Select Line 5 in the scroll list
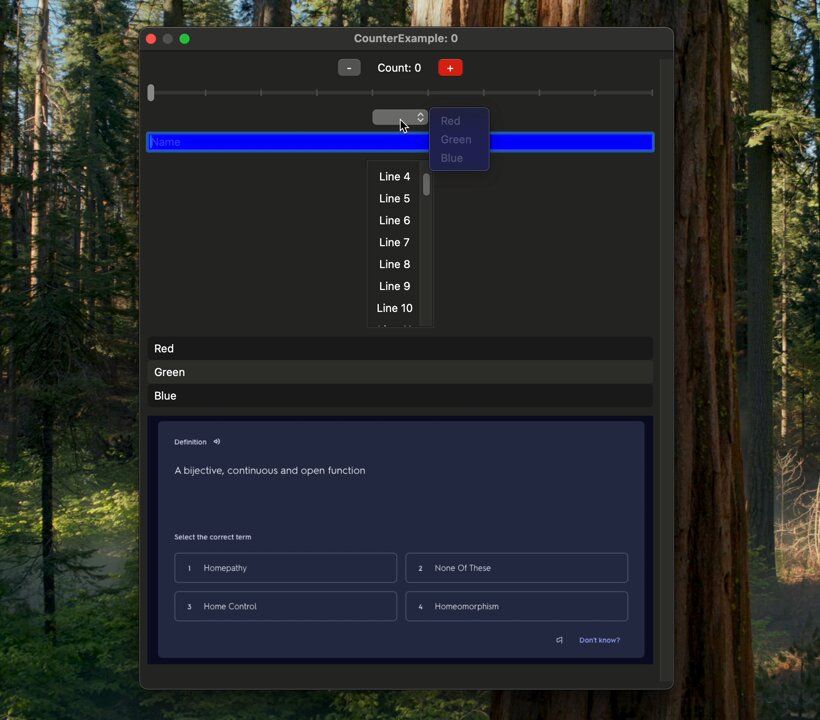This screenshot has height=720, width=820. coord(394,199)
